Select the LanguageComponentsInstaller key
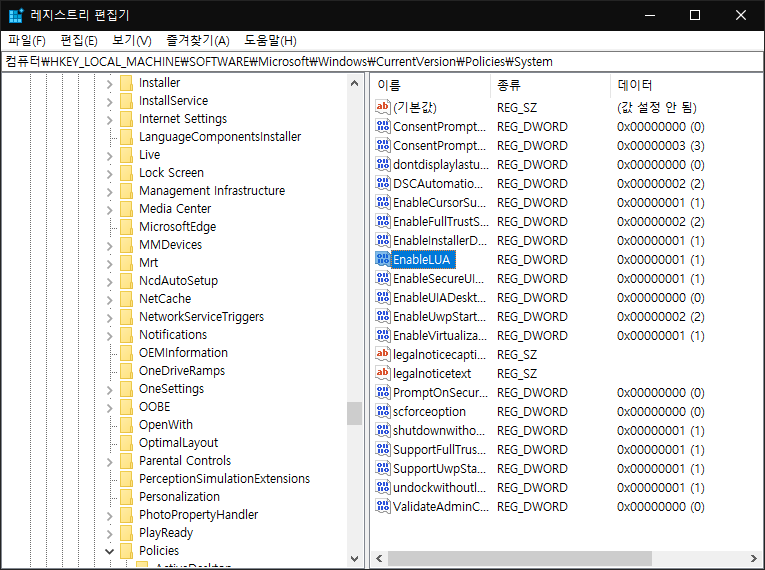This screenshot has height=570, width=765. coord(220,137)
